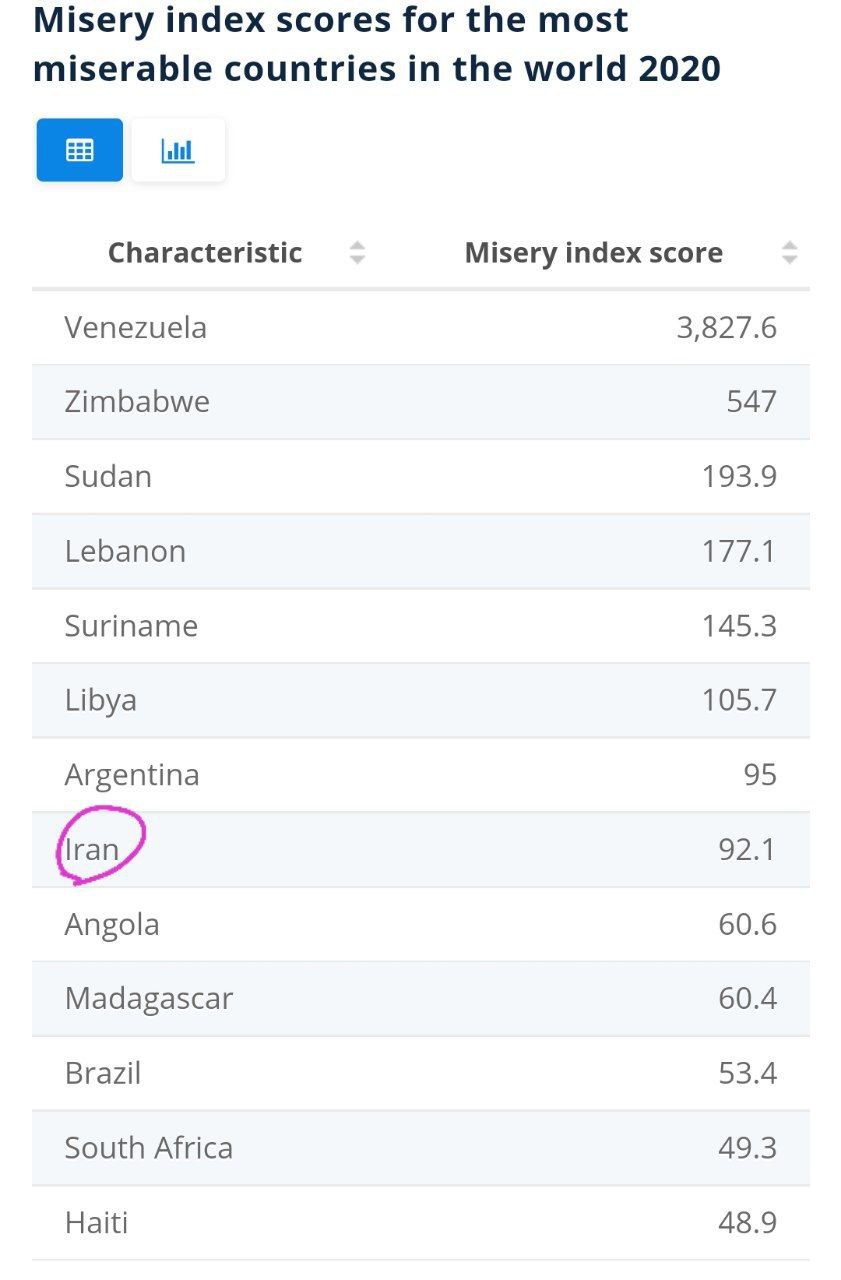Click the Lebanon country name
This screenshot has height=1280, width=841.
coord(125,551)
